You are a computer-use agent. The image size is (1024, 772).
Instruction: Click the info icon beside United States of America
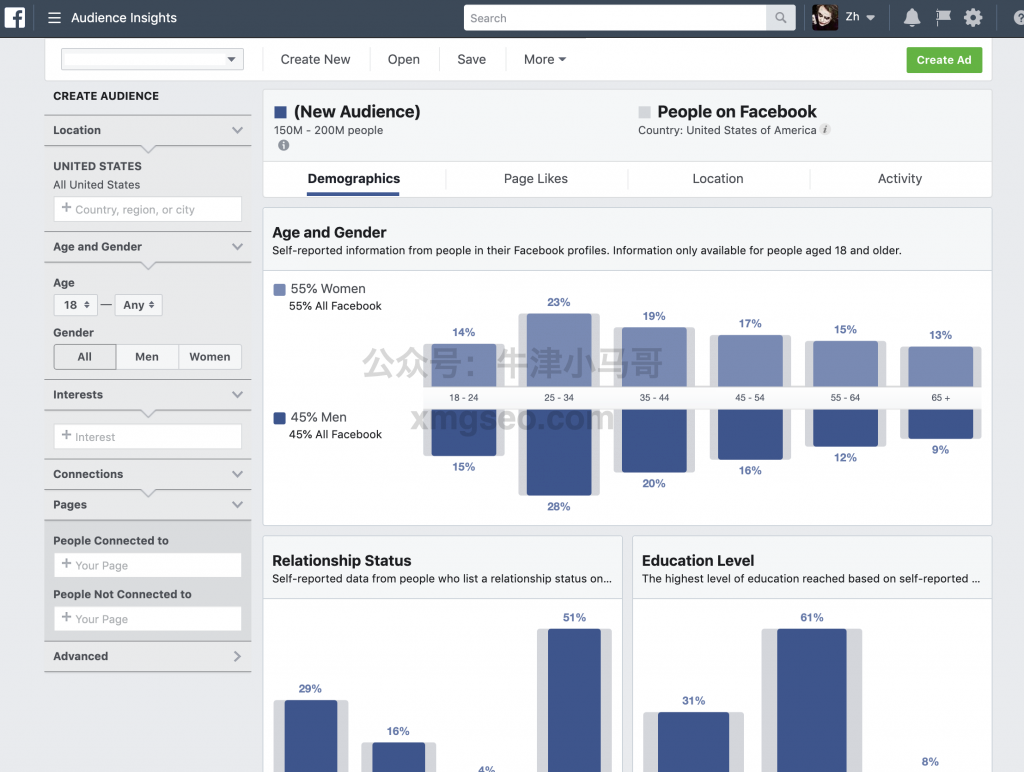(825, 129)
